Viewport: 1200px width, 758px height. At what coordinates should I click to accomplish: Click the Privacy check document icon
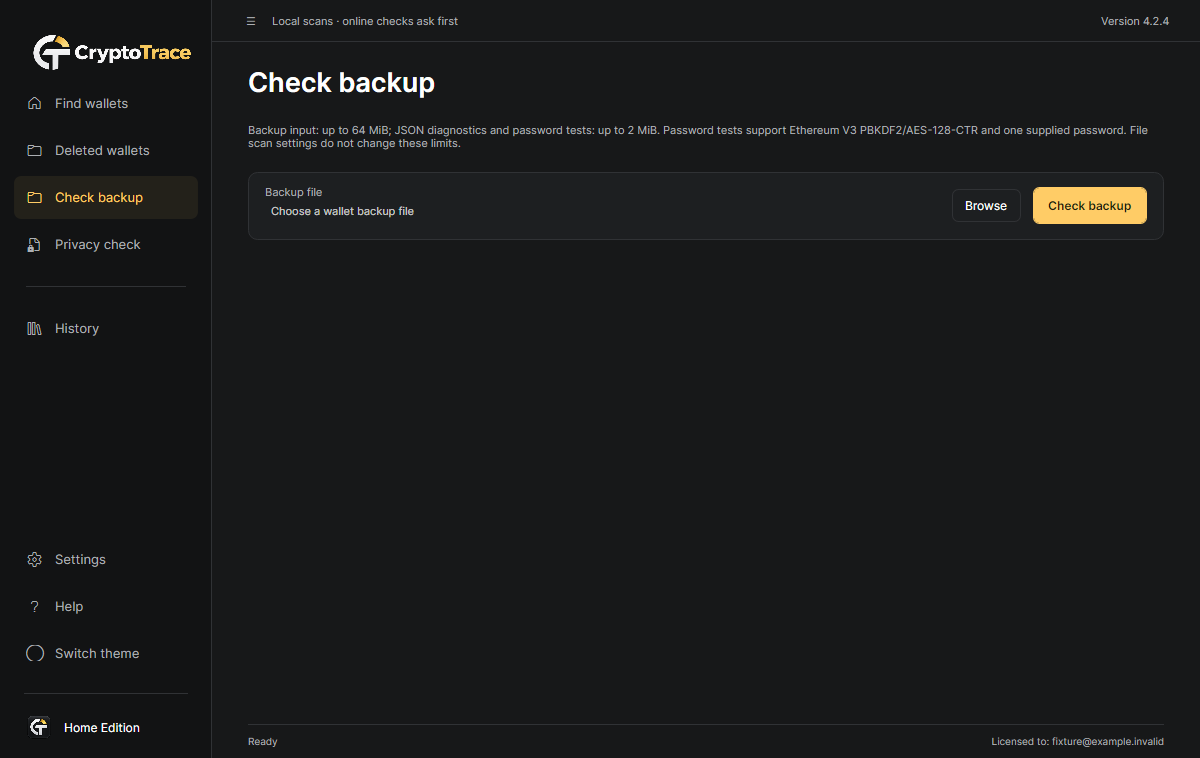click(35, 244)
